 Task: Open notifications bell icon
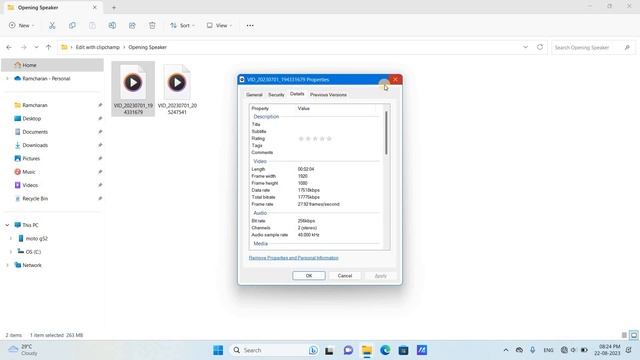pos(629,350)
